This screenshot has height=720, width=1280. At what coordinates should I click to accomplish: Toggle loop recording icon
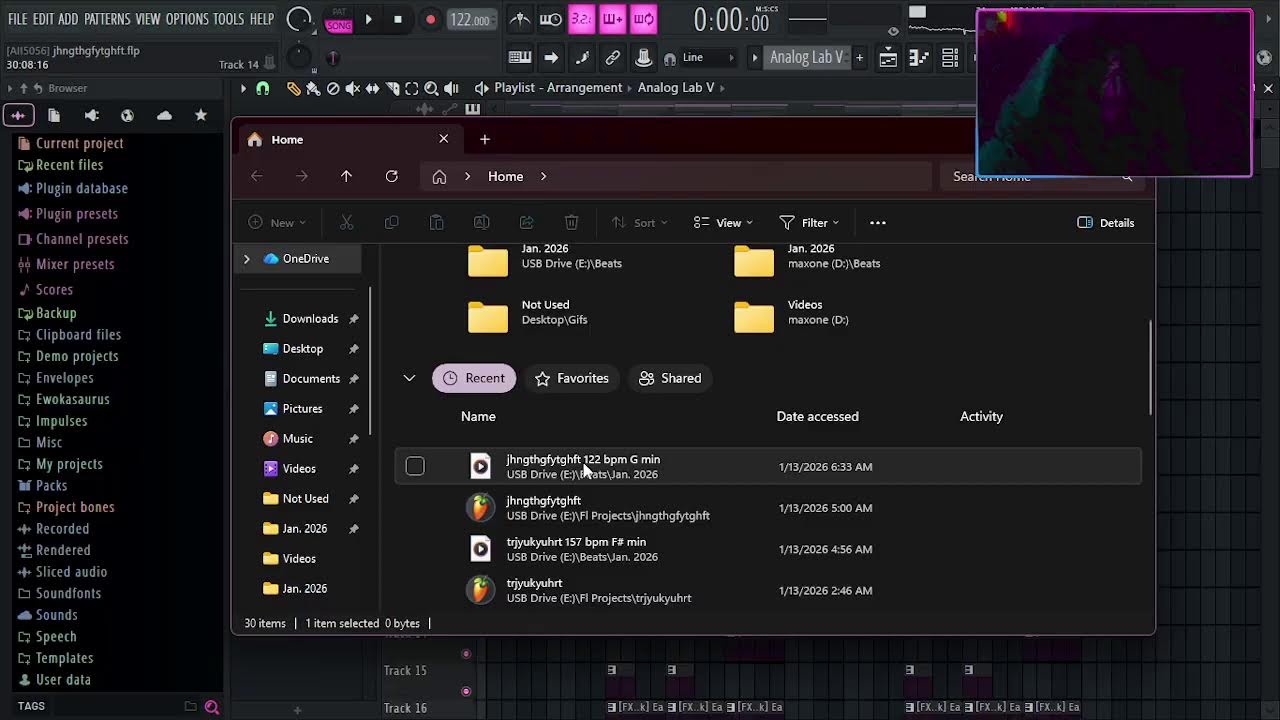click(644, 19)
